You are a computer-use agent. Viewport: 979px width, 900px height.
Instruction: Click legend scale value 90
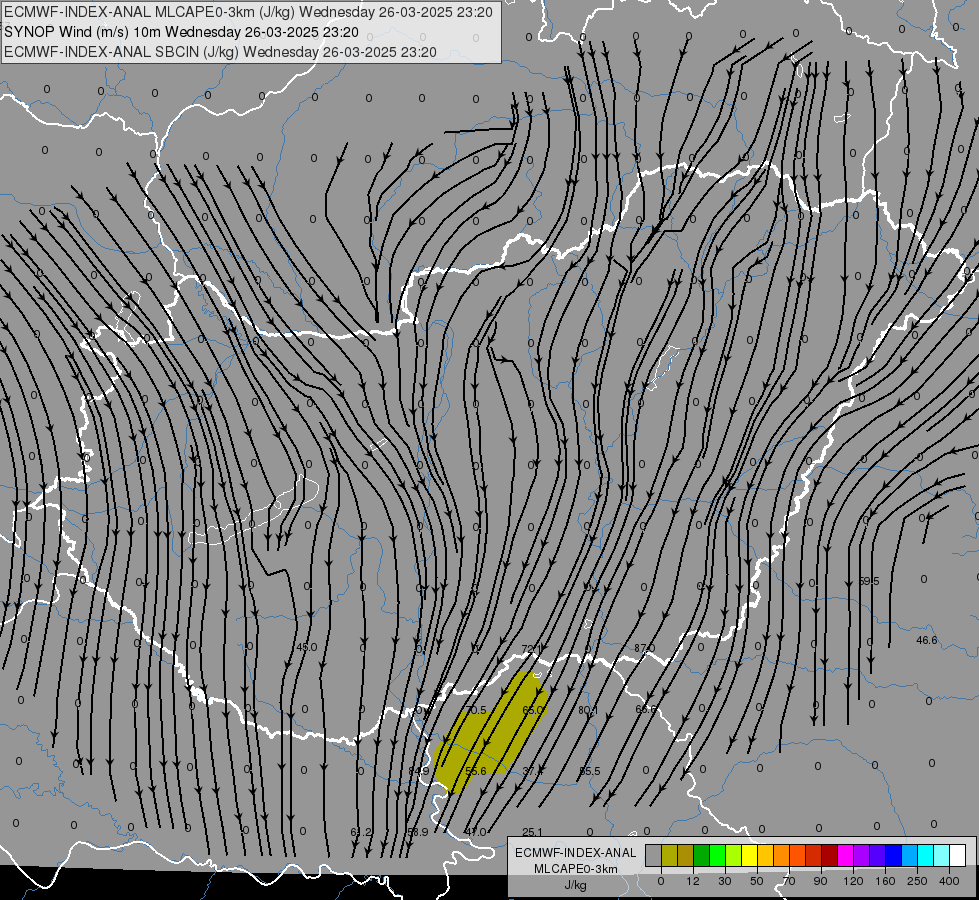tap(820, 881)
